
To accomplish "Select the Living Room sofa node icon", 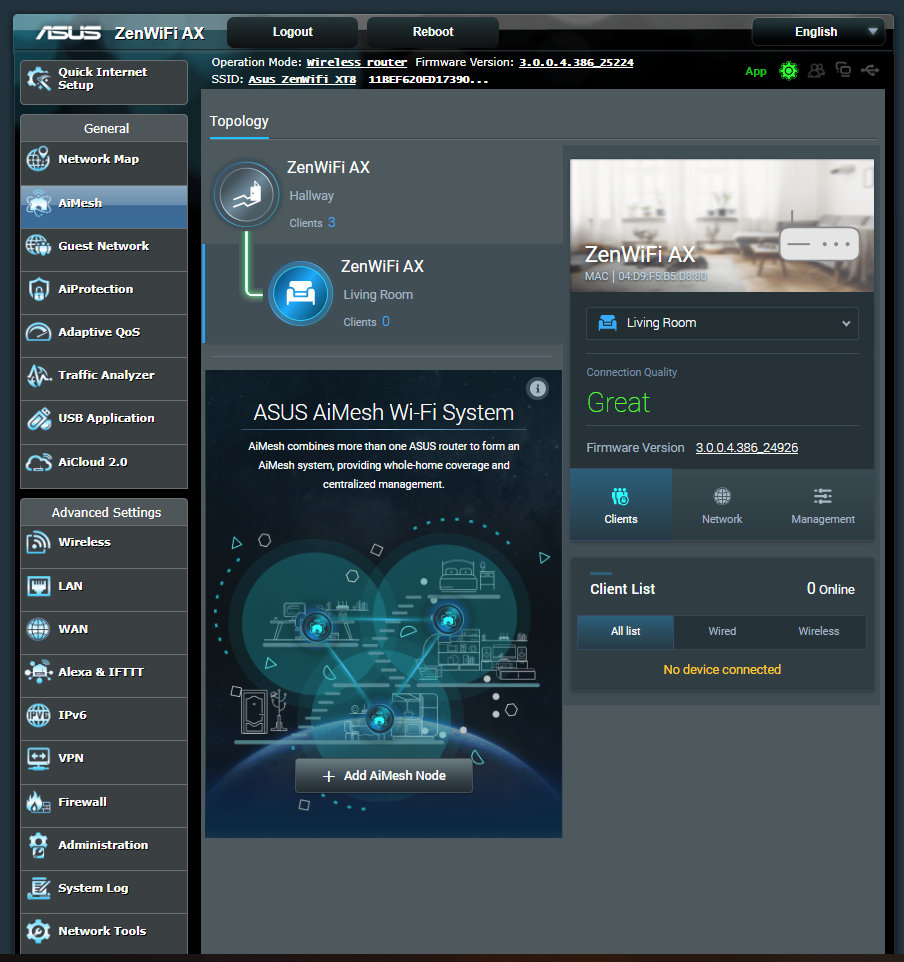I will (x=301, y=293).
